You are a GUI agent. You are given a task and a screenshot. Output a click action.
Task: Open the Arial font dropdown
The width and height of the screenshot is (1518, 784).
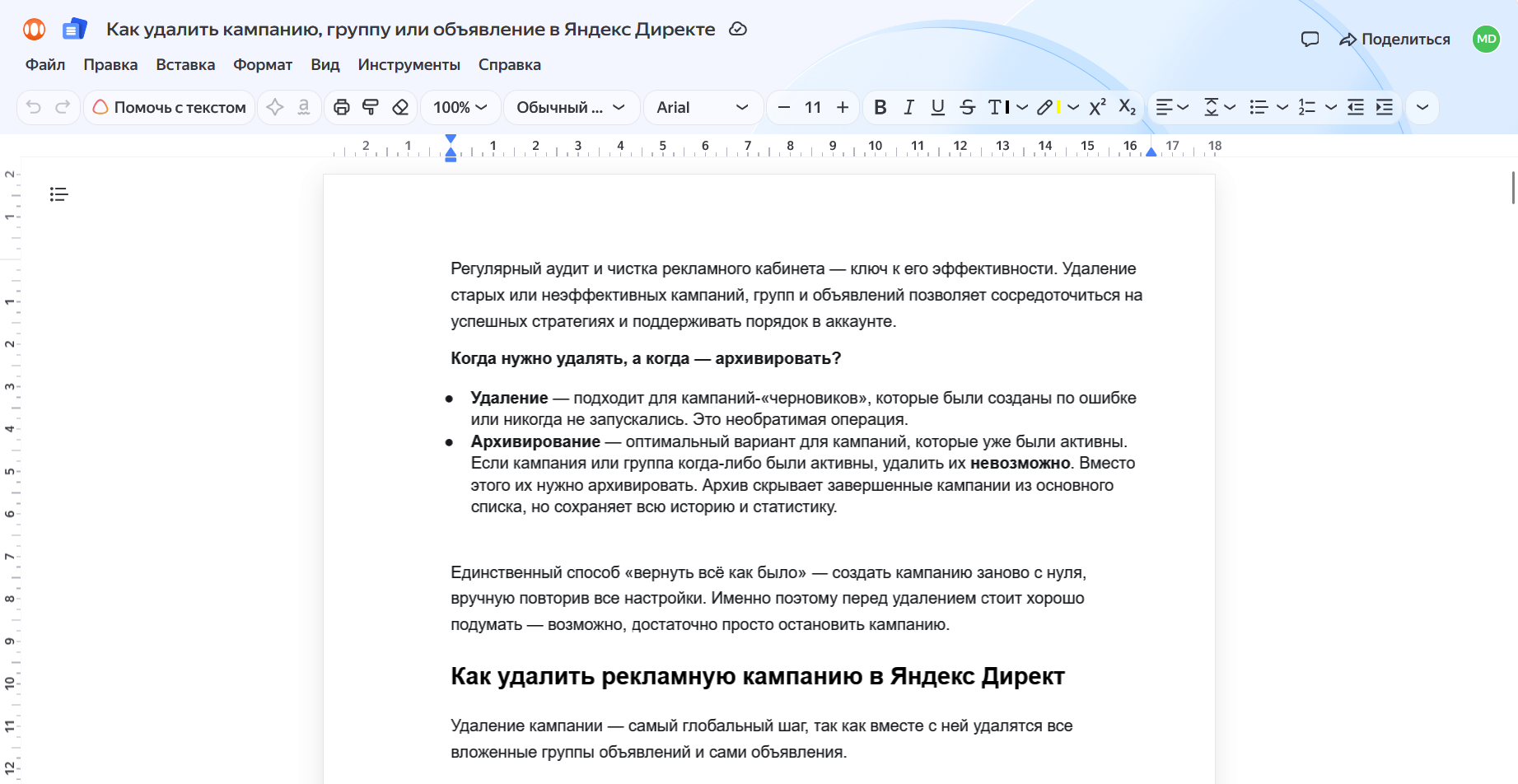(x=703, y=107)
